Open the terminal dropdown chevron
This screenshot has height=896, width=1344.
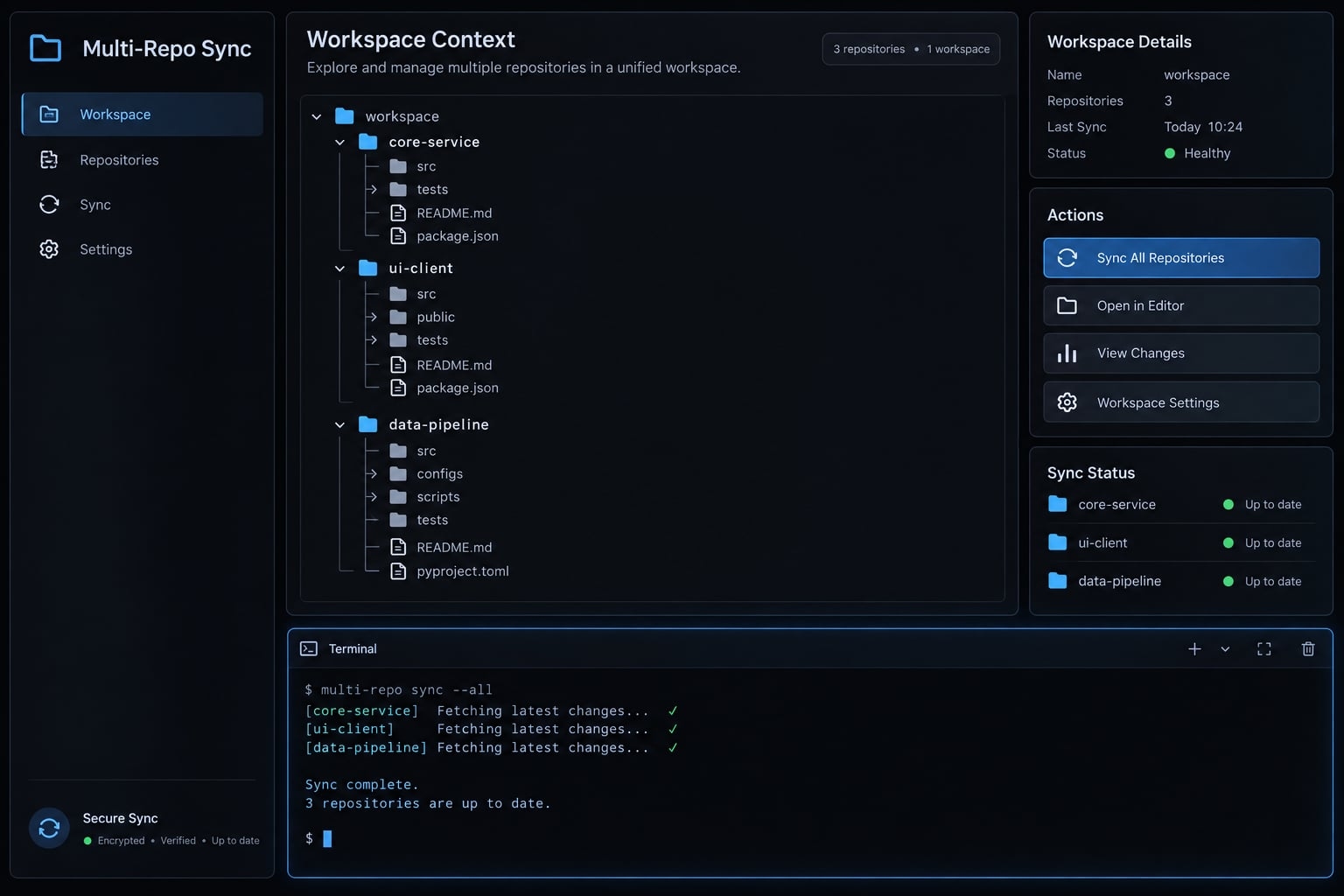click(1225, 649)
